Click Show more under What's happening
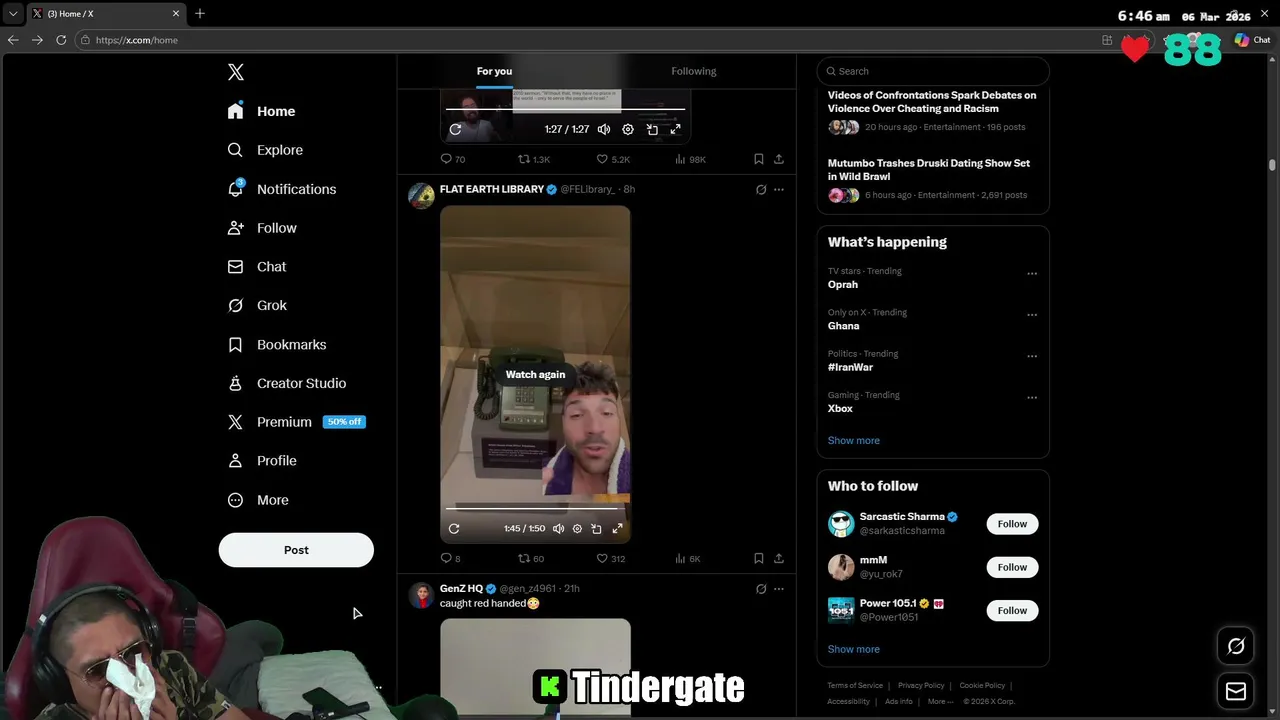The image size is (1280, 720). (853, 440)
